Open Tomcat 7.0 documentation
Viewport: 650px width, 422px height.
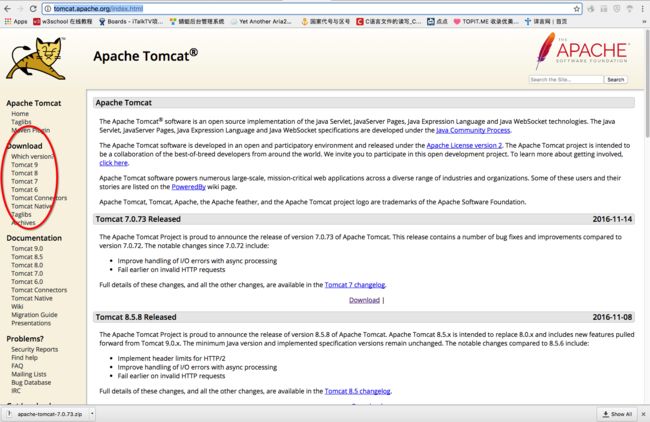[x=27, y=273]
